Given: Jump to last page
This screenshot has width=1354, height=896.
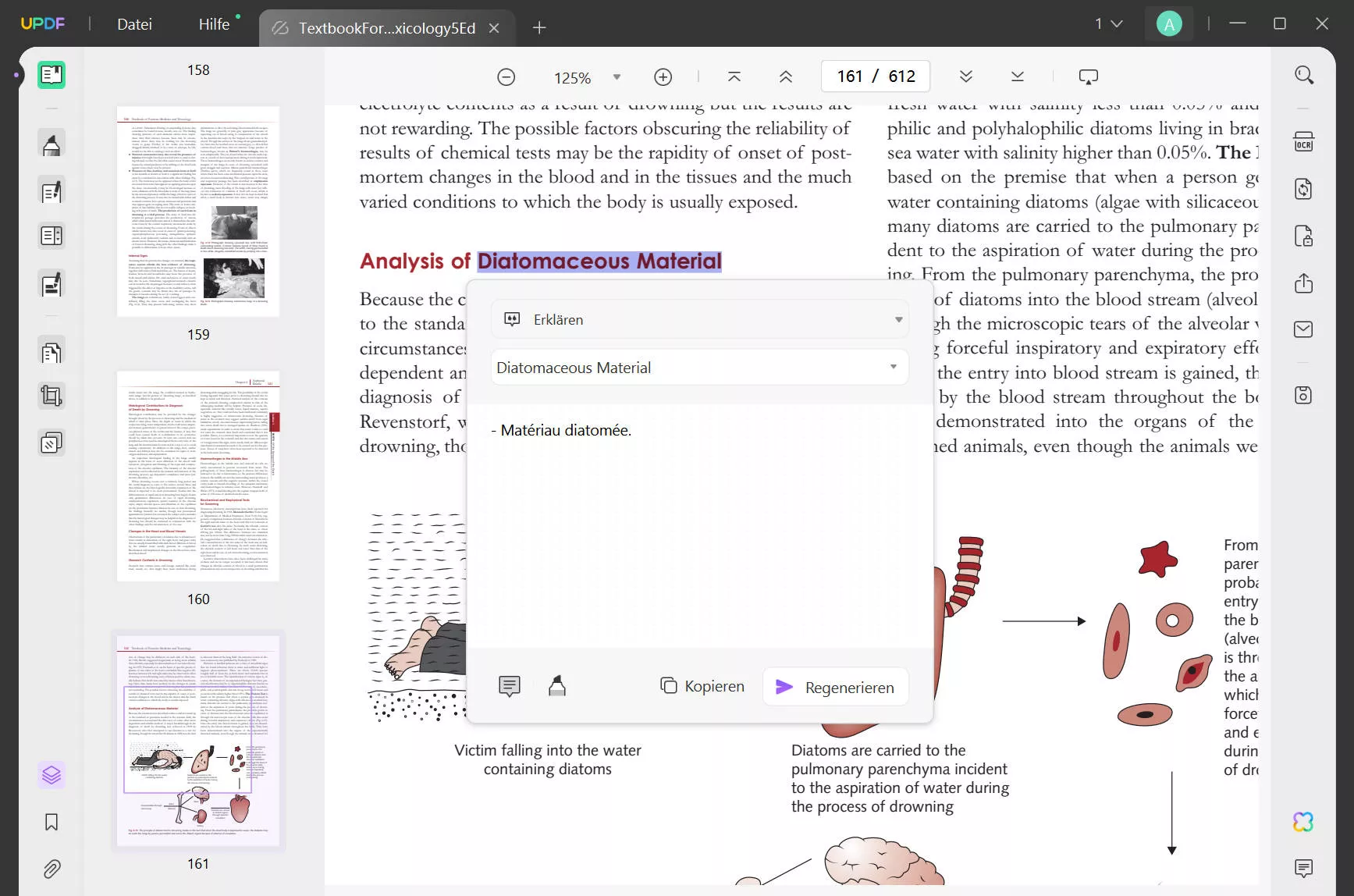Looking at the screenshot, I should point(1018,76).
